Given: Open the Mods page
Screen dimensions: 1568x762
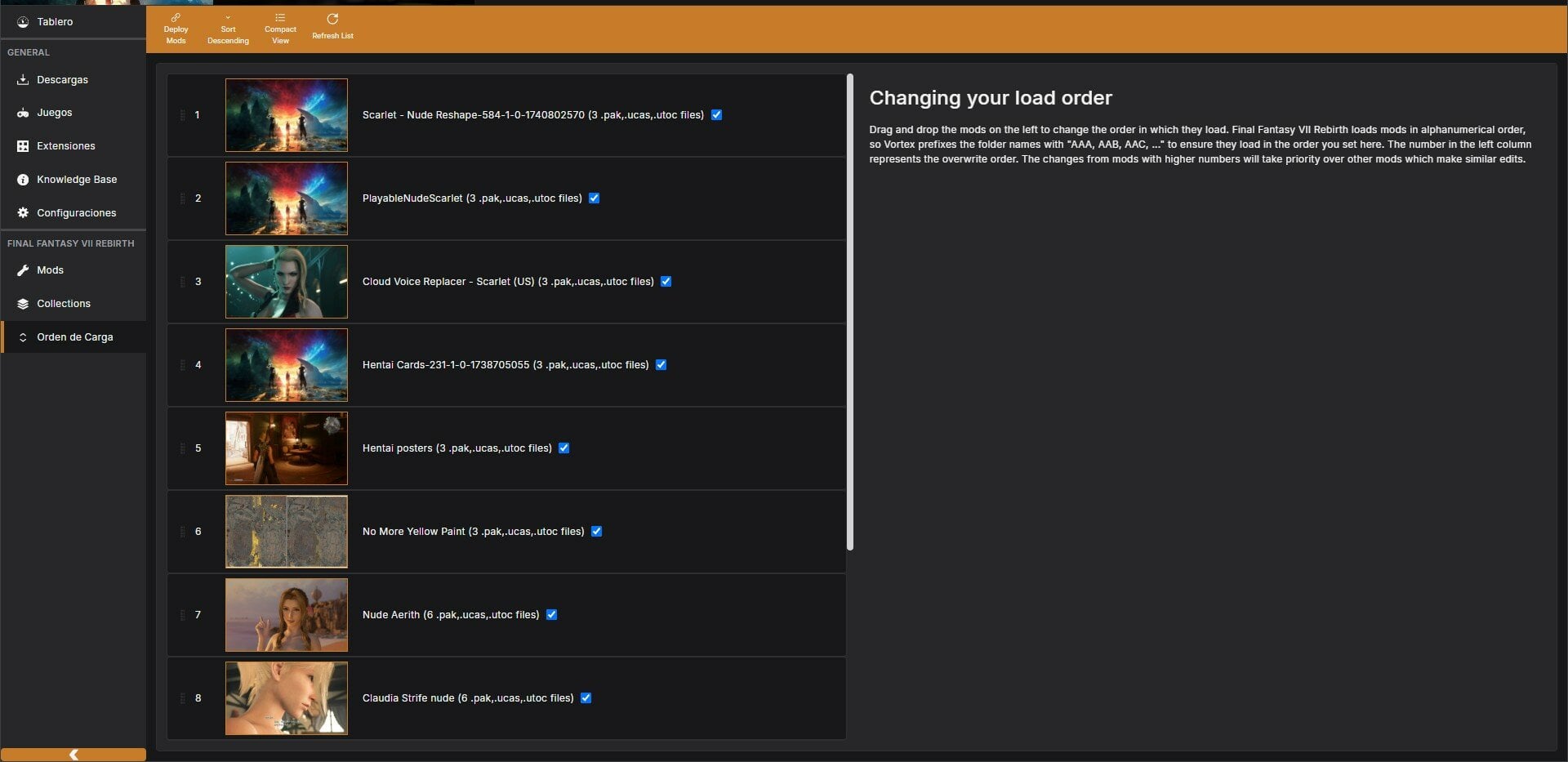Looking at the screenshot, I should [x=73, y=270].
